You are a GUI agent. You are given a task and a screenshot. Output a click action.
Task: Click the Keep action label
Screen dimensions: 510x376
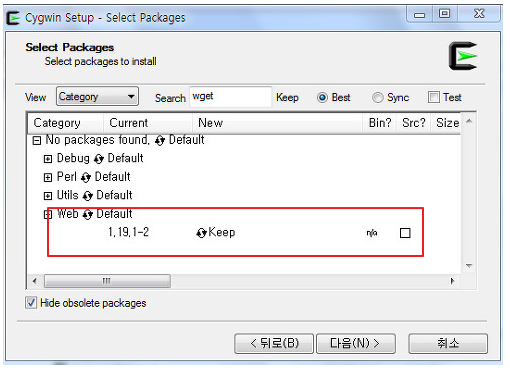coord(222,232)
